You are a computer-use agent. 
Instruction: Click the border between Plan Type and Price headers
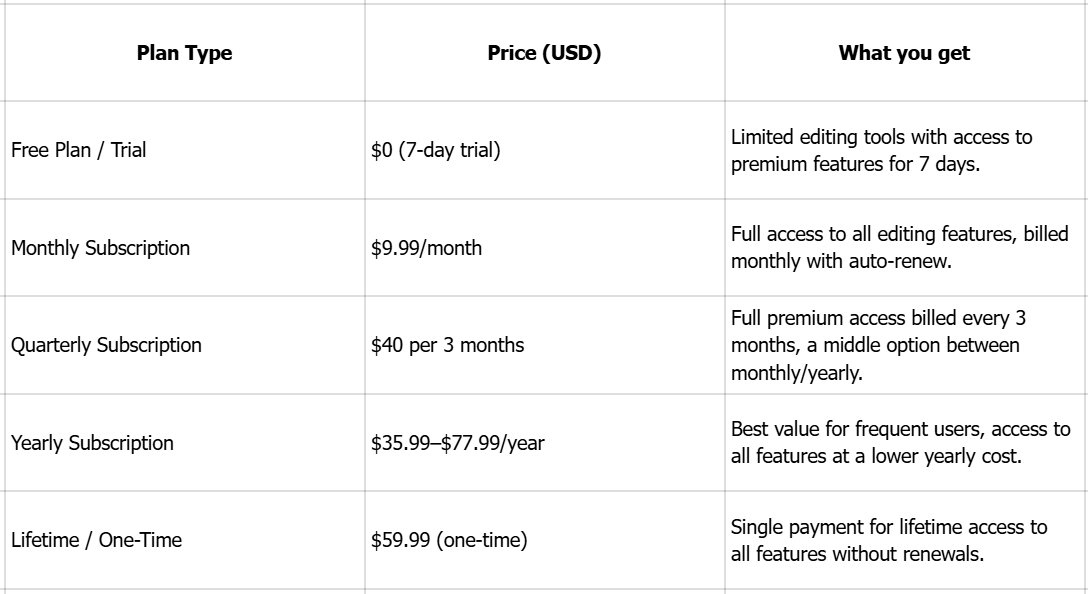[365, 54]
